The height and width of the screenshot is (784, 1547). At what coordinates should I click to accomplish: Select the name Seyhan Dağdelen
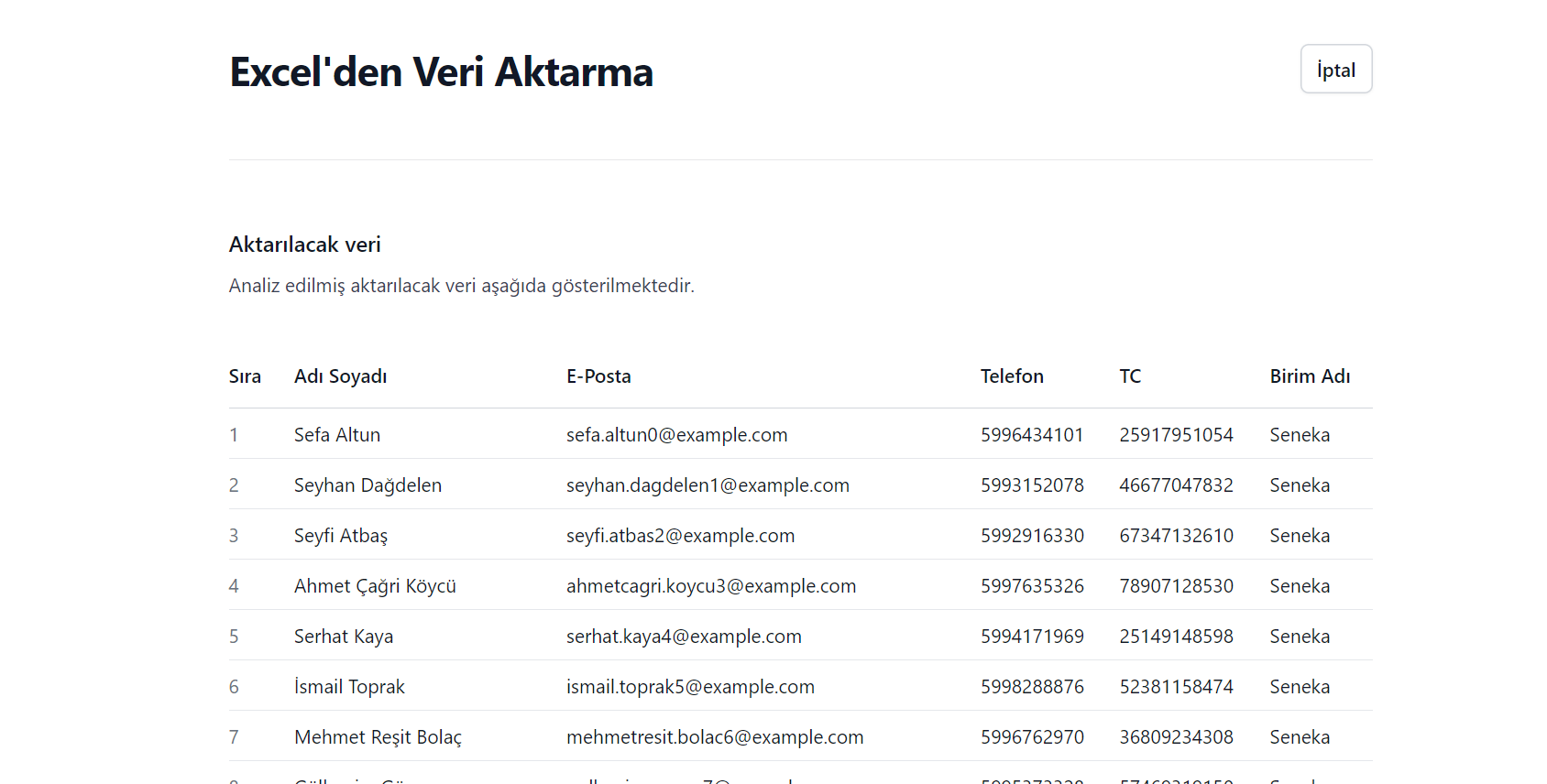click(x=368, y=485)
